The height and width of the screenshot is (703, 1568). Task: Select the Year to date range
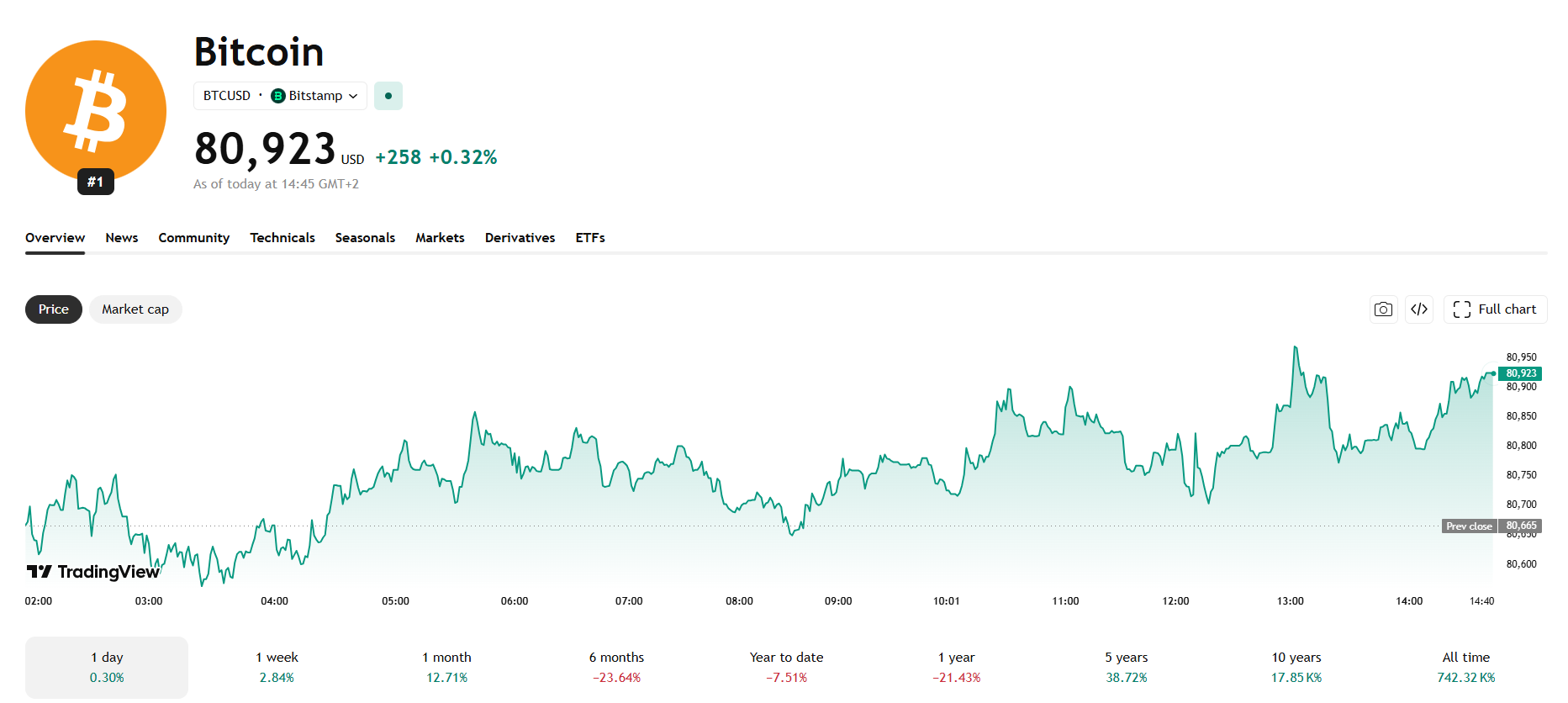(x=787, y=667)
